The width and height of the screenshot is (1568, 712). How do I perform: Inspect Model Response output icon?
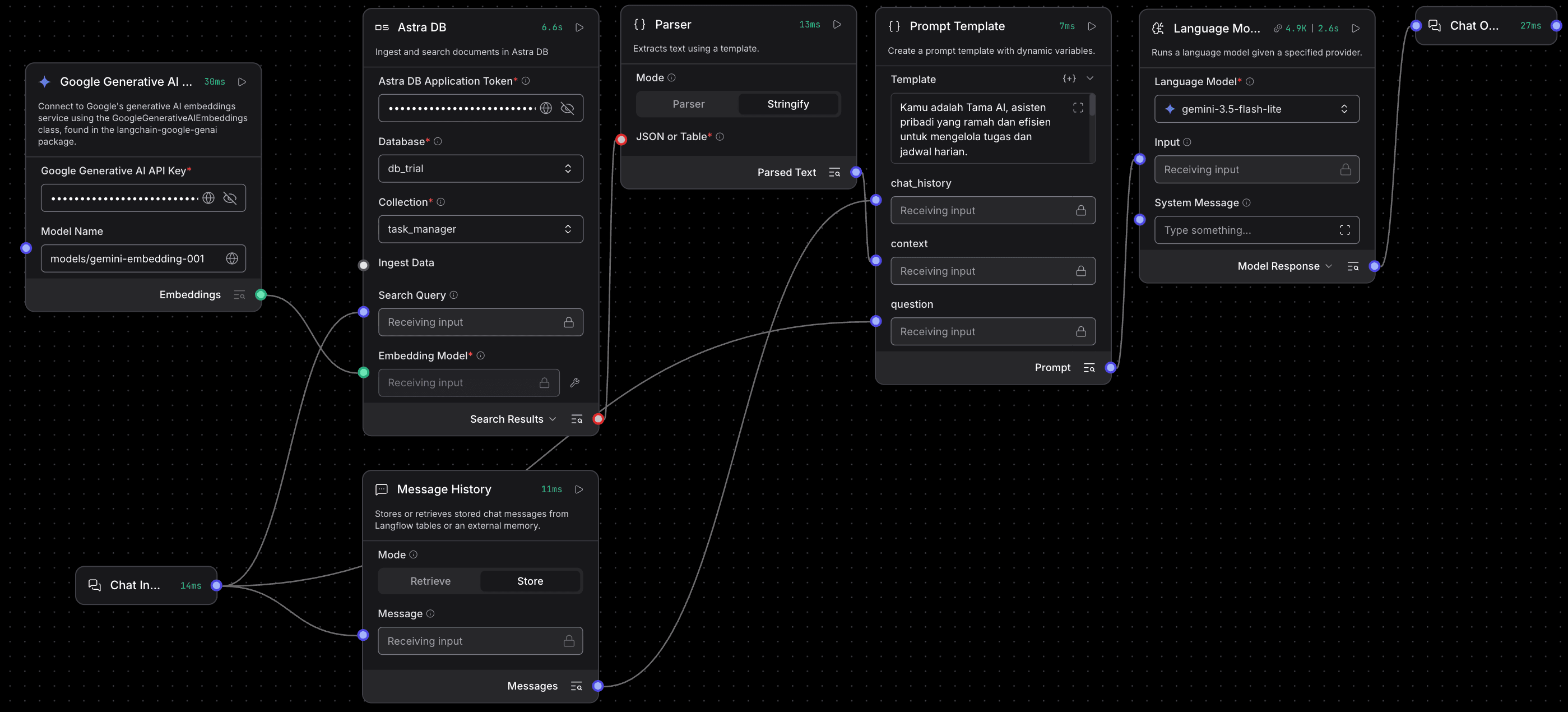click(x=1352, y=266)
